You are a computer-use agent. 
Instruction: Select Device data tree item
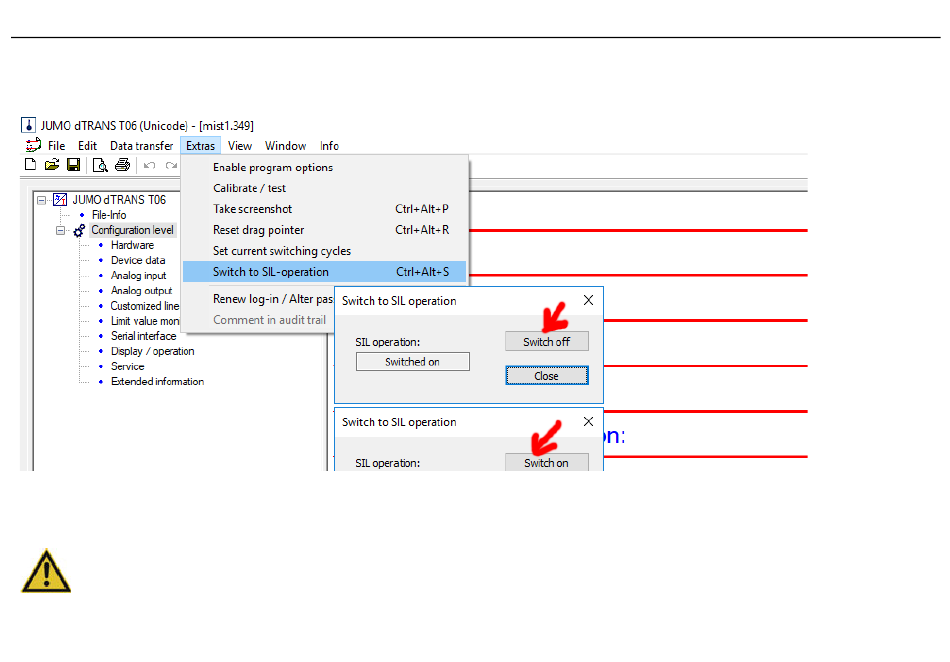(x=138, y=260)
